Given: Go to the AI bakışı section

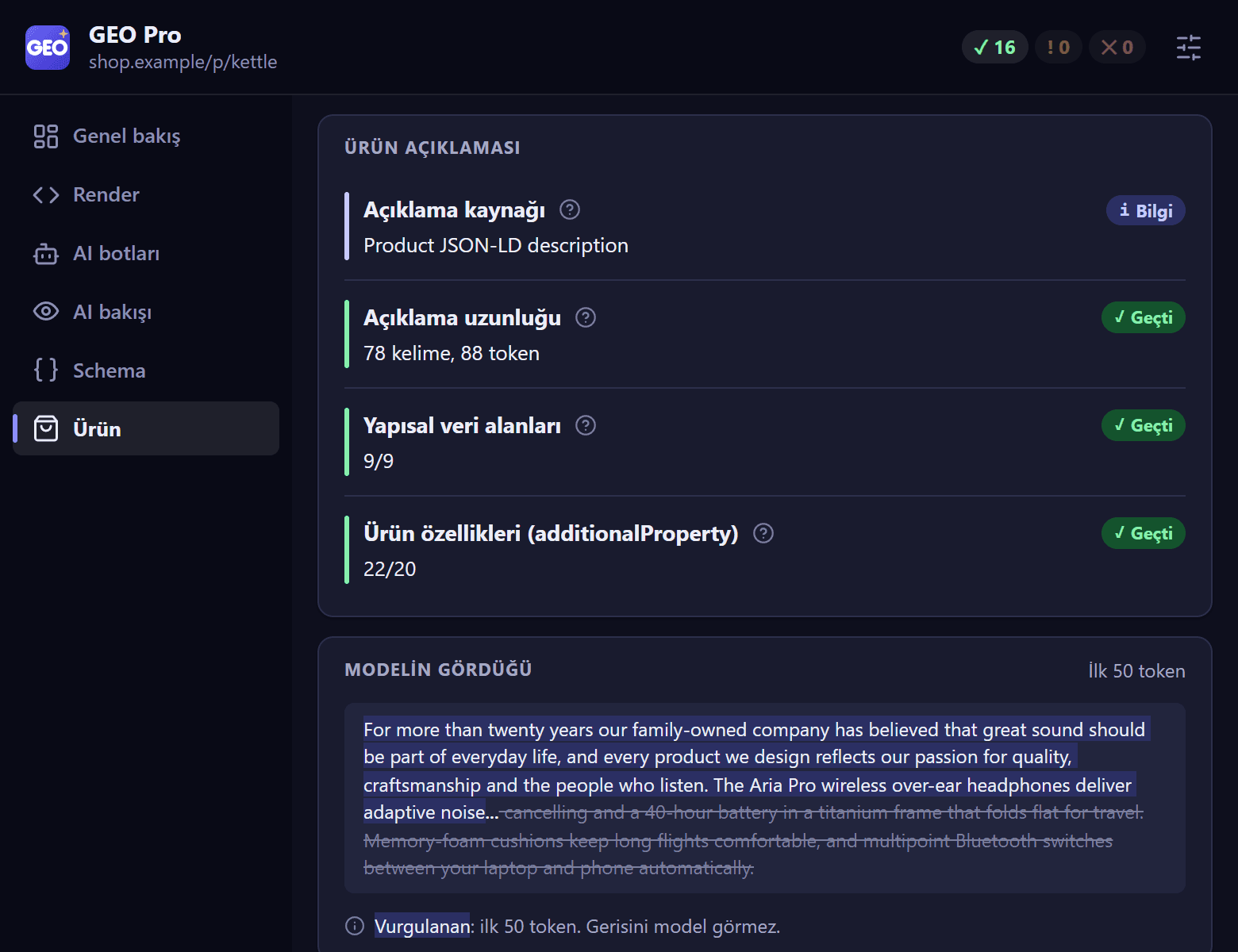Looking at the screenshot, I should (146, 312).
